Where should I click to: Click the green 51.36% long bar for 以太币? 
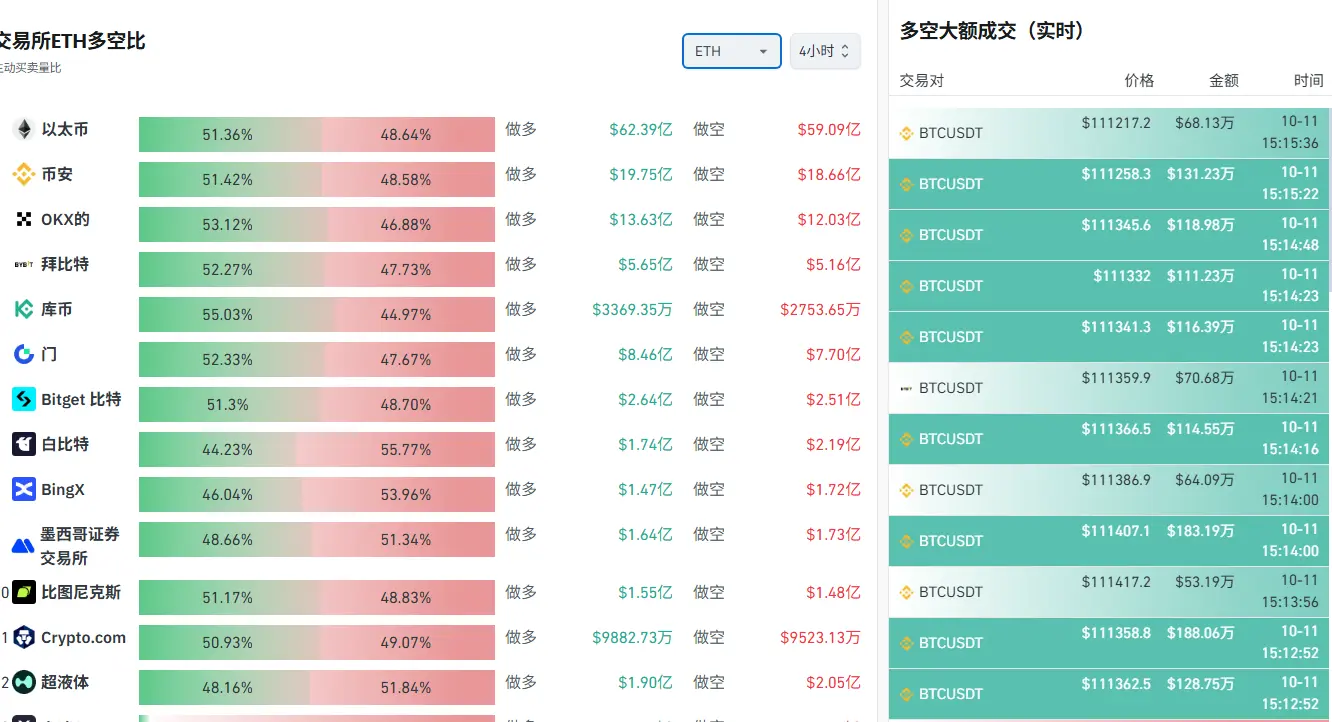tap(227, 134)
